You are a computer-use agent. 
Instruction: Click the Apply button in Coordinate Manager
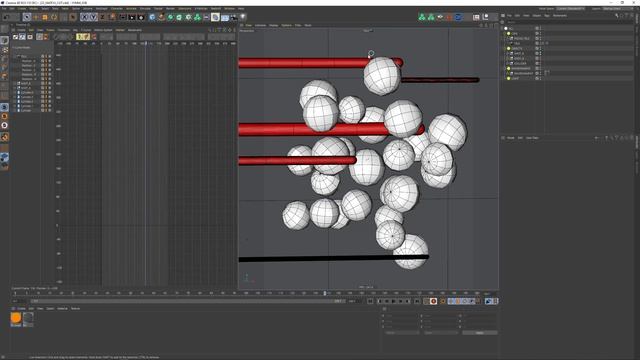pyautogui.click(x=480, y=333)
